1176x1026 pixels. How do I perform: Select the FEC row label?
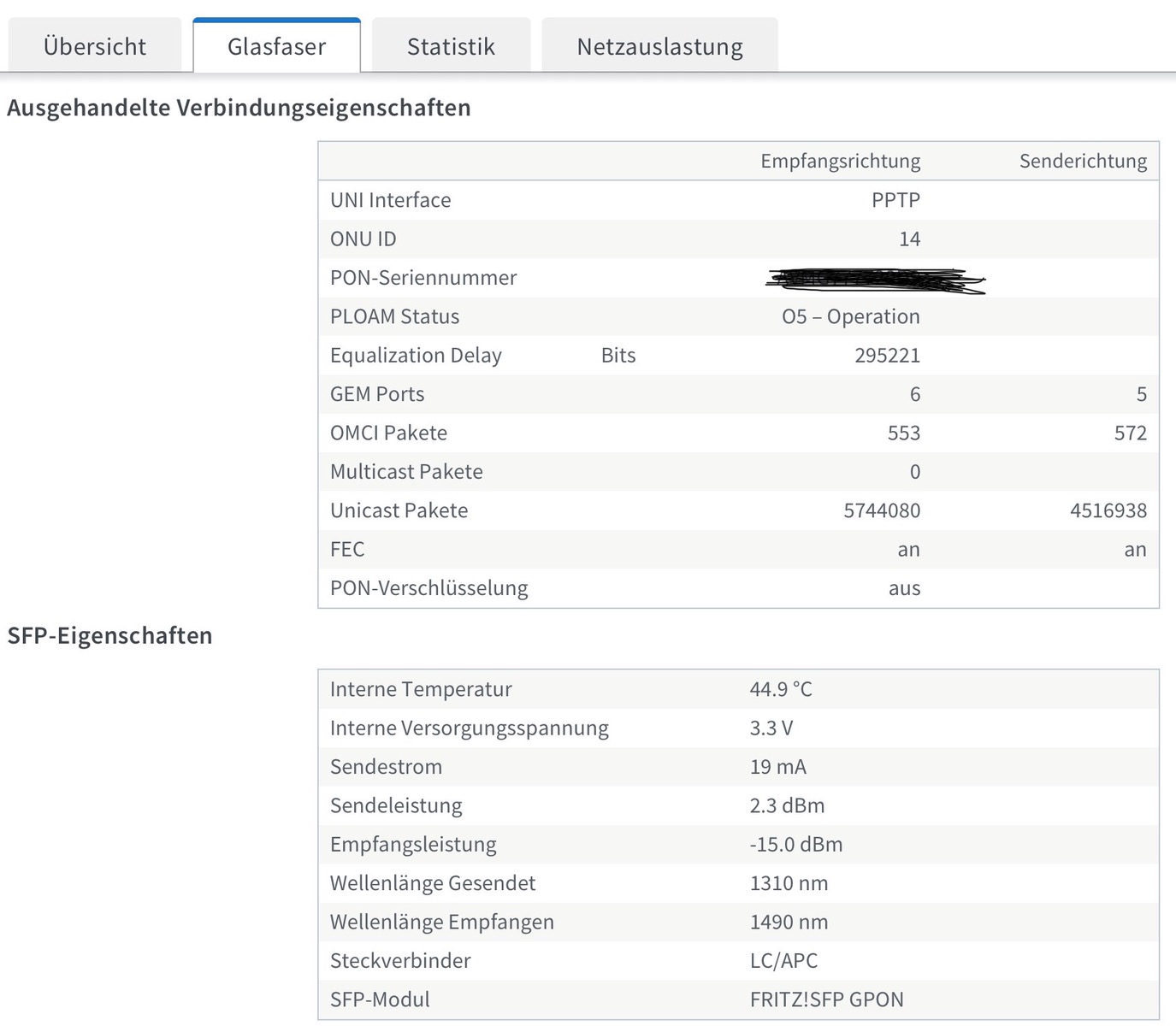[347, 549]
